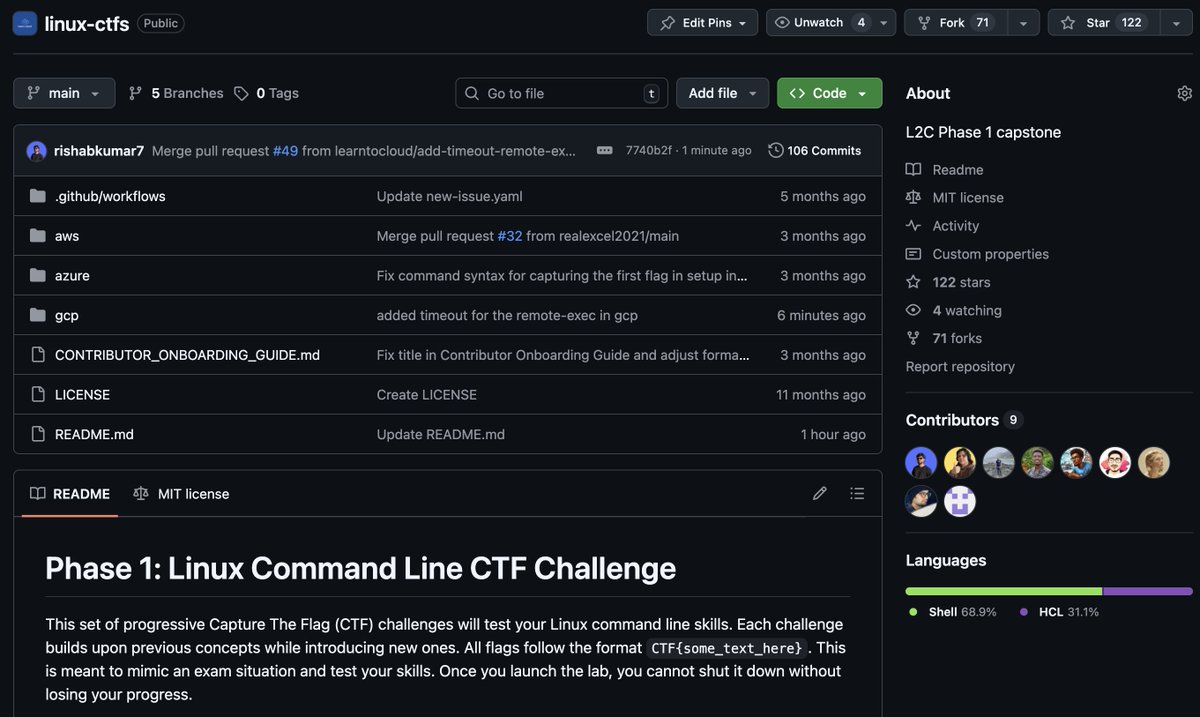The image size is (1200, 717).
Task: Click commit message 'Update new-issue.yaml'
Action: (x=450, y=196)
